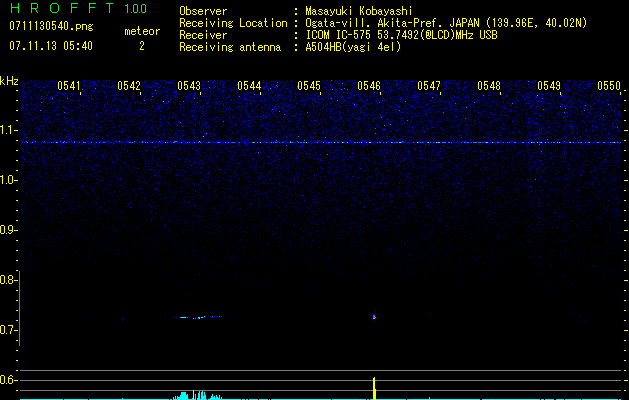Screen dimensions: 629x400
Task: Click the 'Receiving antenna' field label
Action: point(230,47)
